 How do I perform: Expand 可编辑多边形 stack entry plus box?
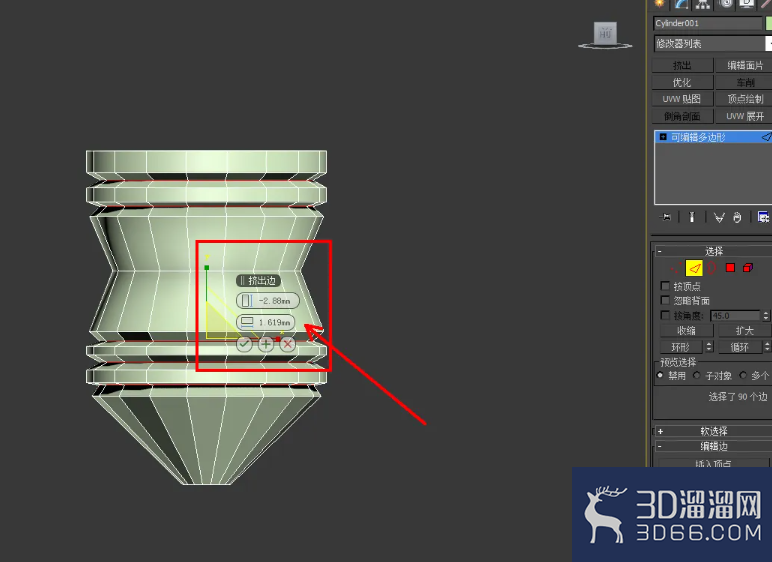point(663,137)
